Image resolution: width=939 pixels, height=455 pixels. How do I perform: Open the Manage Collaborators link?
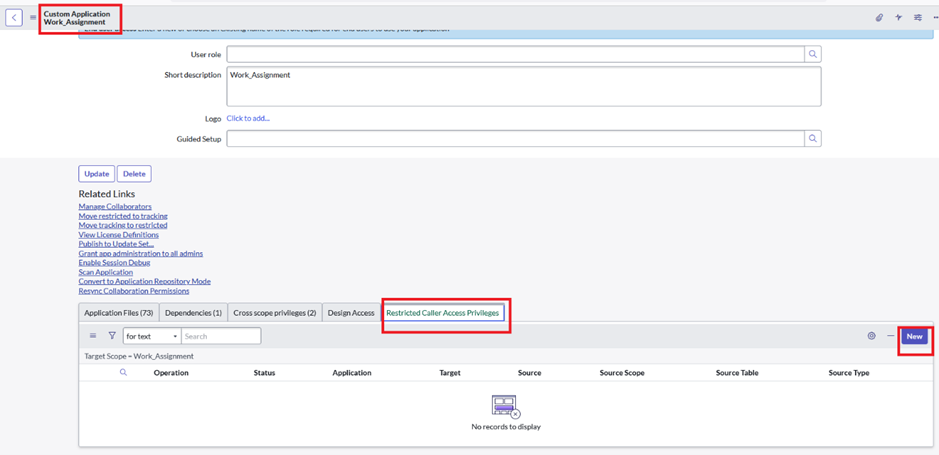coord(115,206)
